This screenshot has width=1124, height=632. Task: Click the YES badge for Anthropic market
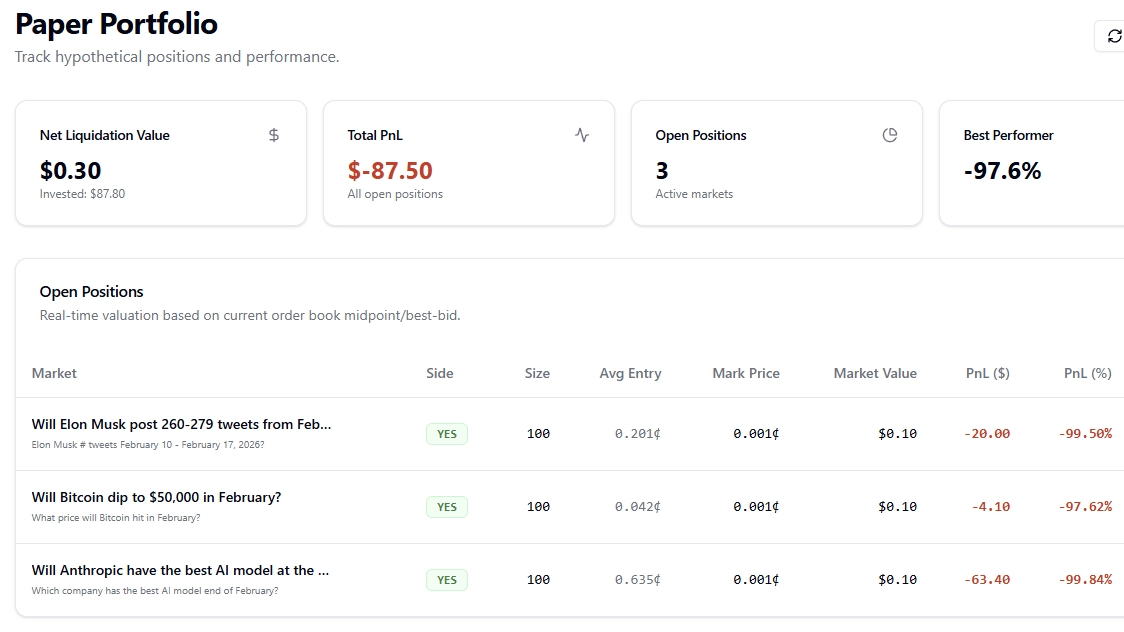pyautogui.click(x=446, y=580)
